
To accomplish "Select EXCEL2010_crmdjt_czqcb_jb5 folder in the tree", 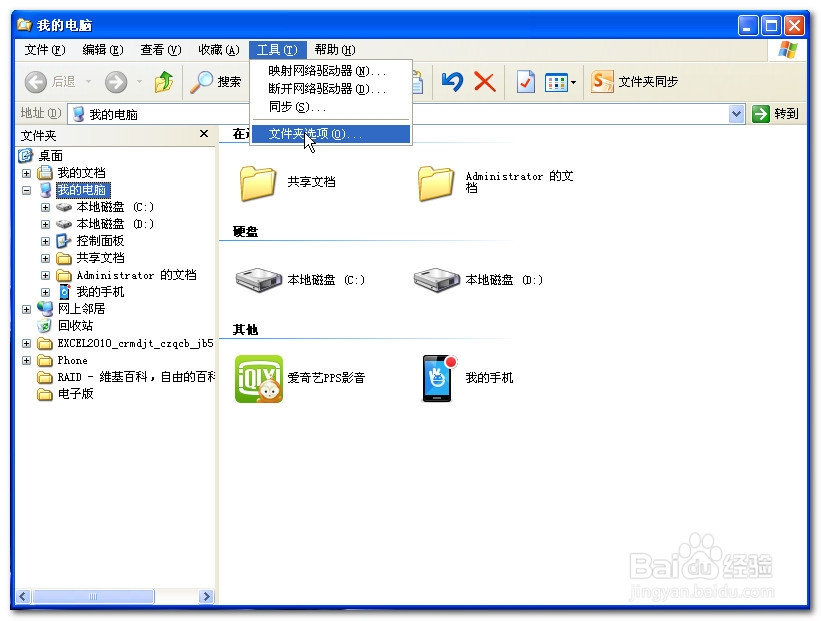I will 135,343.
